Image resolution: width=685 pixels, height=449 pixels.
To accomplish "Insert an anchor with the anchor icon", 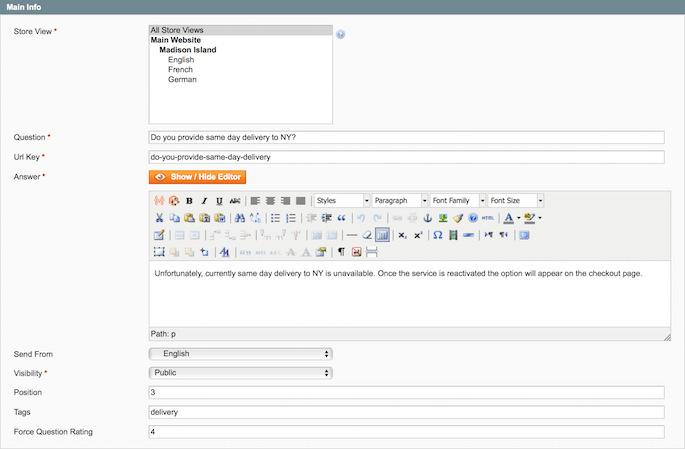I will click(x=426, y=218).
